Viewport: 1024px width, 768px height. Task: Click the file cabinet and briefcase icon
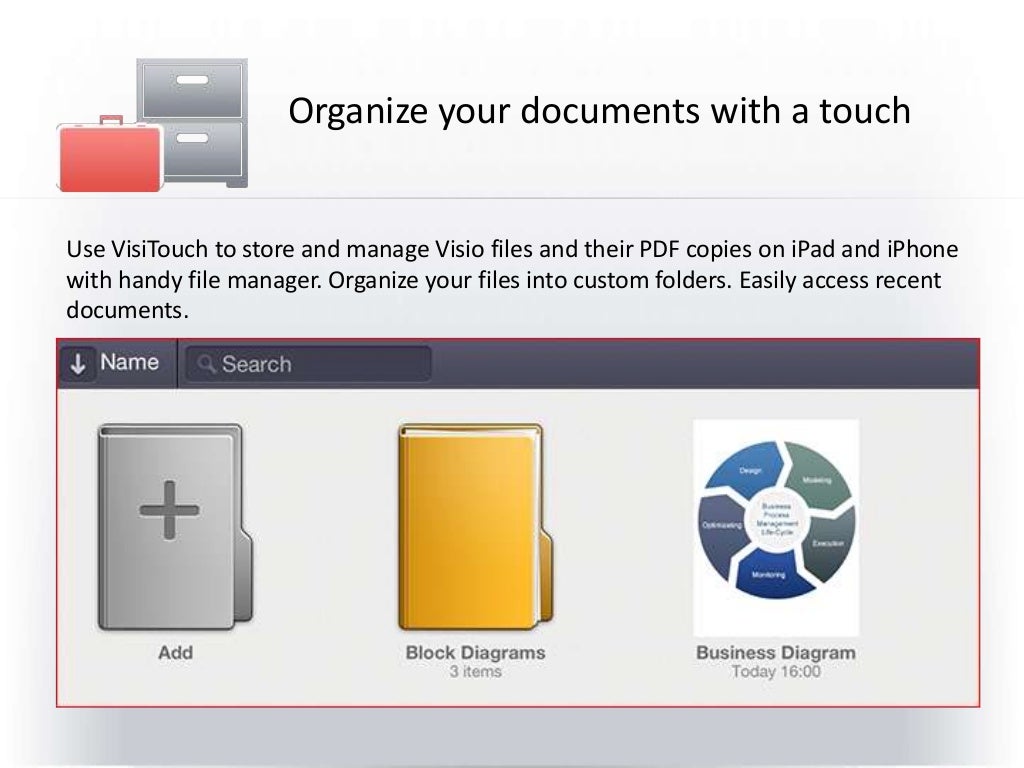coord(152,125)
